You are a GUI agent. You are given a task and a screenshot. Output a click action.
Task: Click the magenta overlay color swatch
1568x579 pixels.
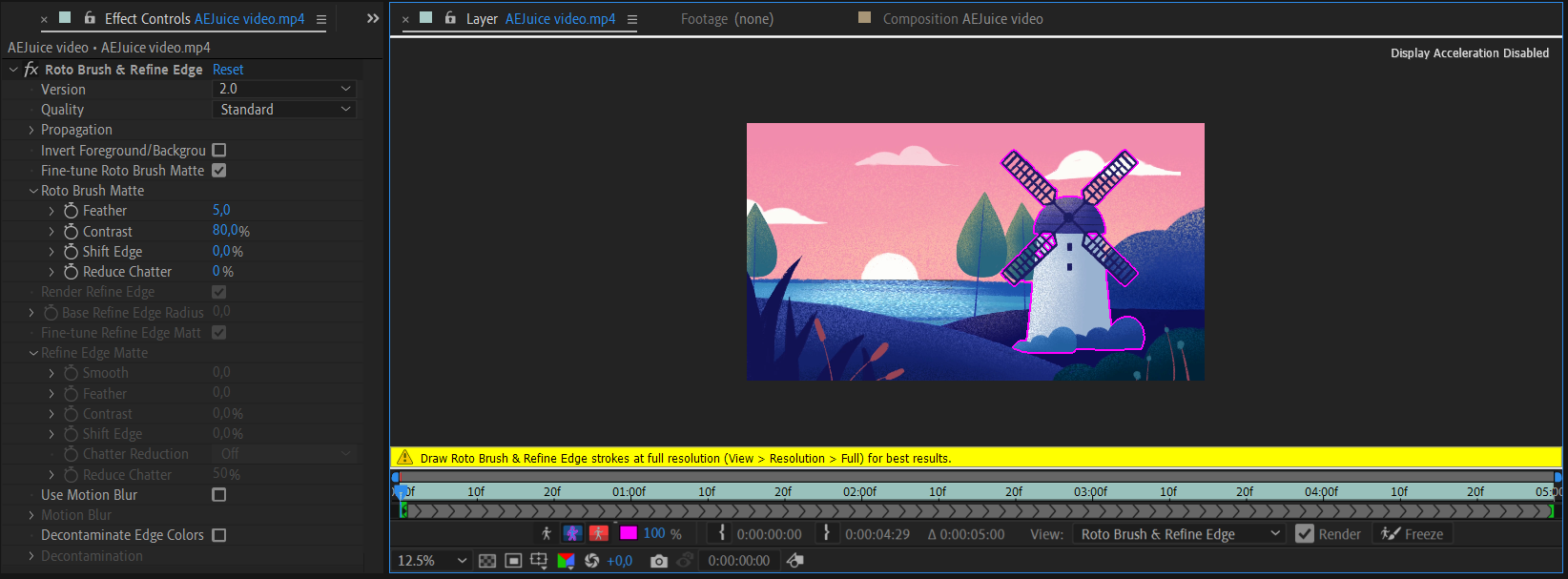coord(629,533)
